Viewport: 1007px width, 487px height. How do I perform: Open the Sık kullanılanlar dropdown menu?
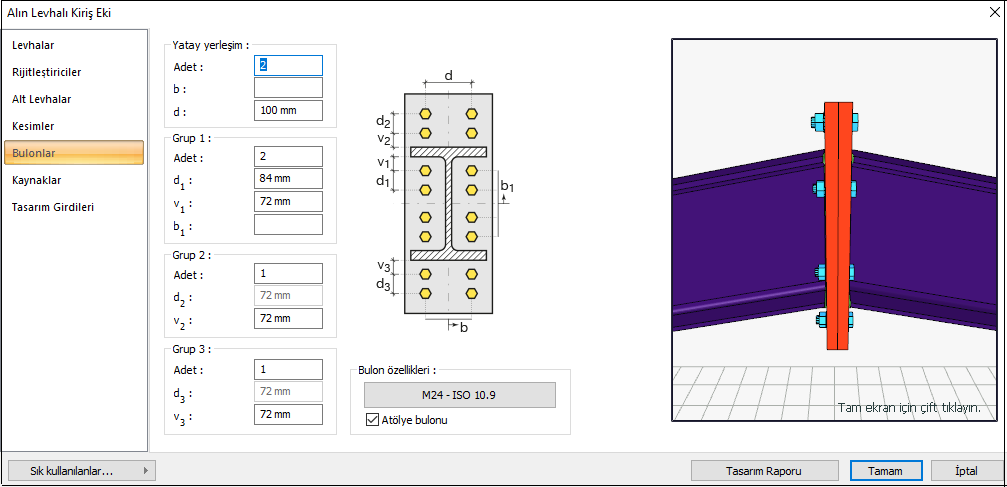[x=81, y=470]
